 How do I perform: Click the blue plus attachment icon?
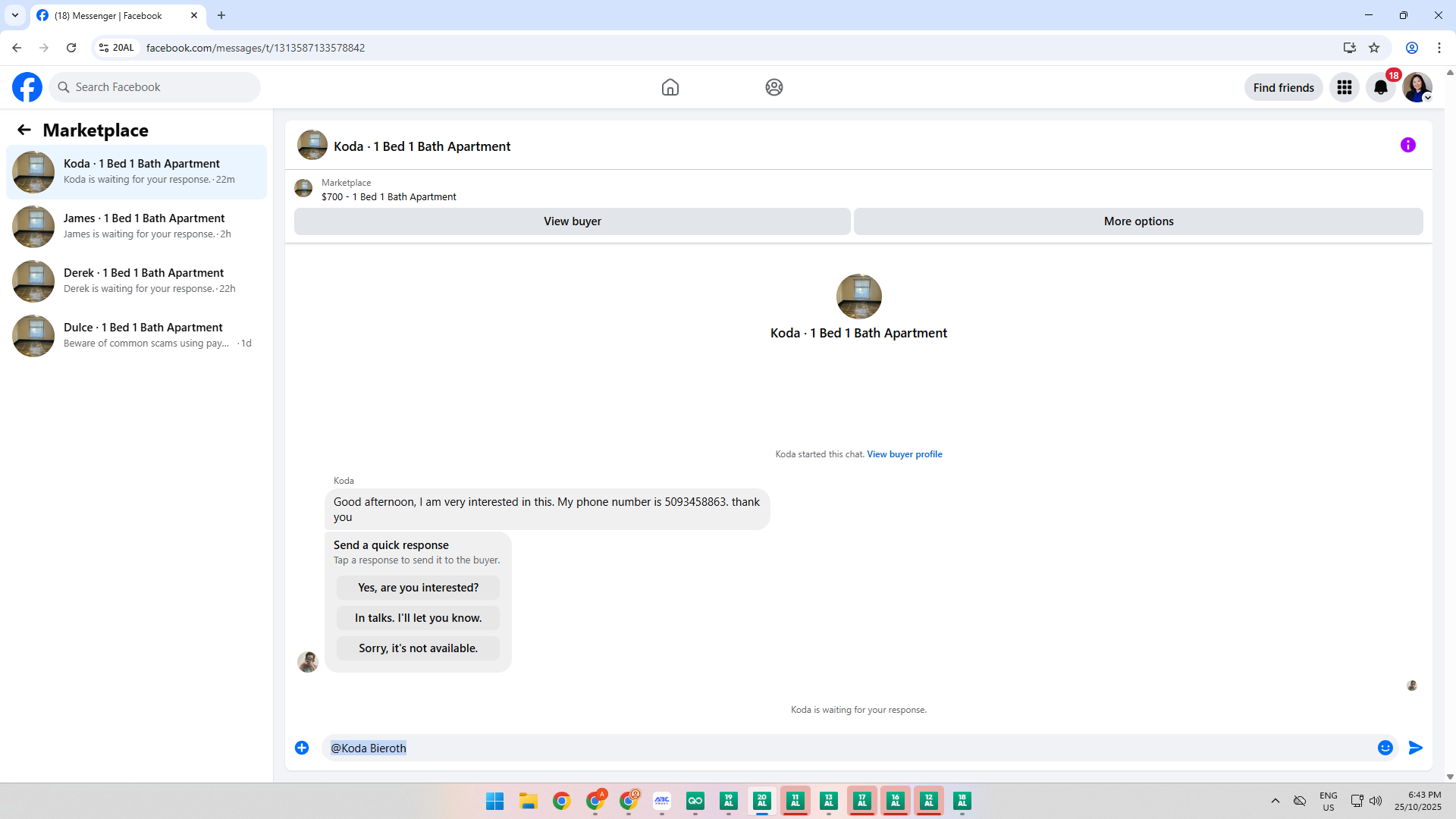(x=302, y=748)
